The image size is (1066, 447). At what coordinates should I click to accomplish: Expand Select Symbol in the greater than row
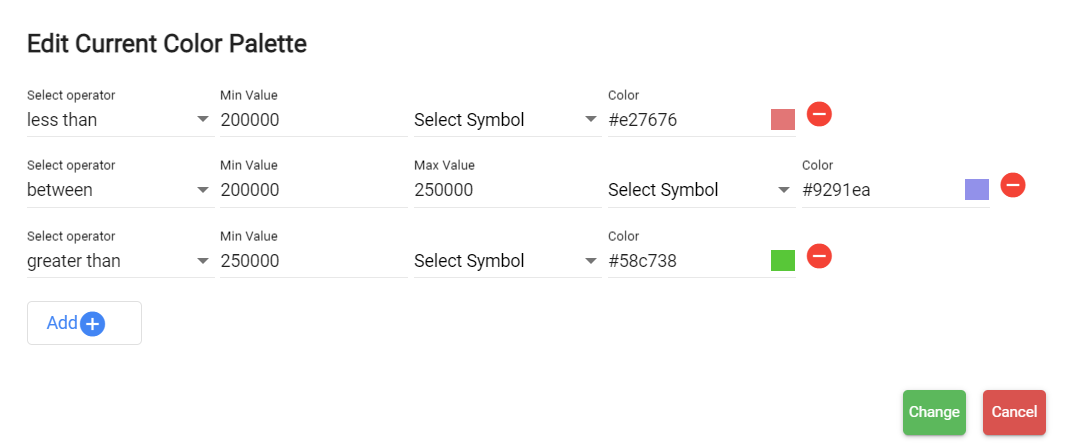click(x=505, y=261)
